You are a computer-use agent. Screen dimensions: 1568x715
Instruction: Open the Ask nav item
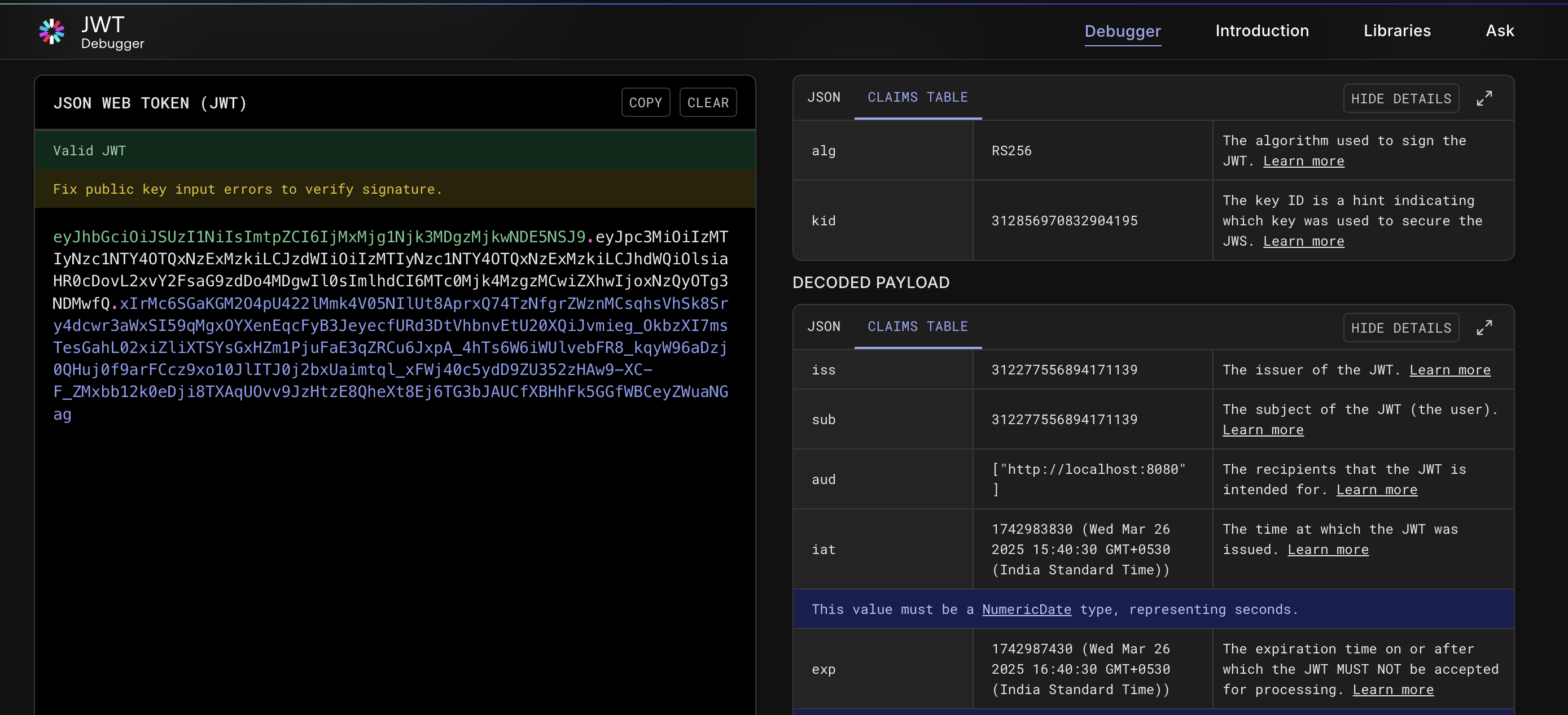[x=1499, y=30]
